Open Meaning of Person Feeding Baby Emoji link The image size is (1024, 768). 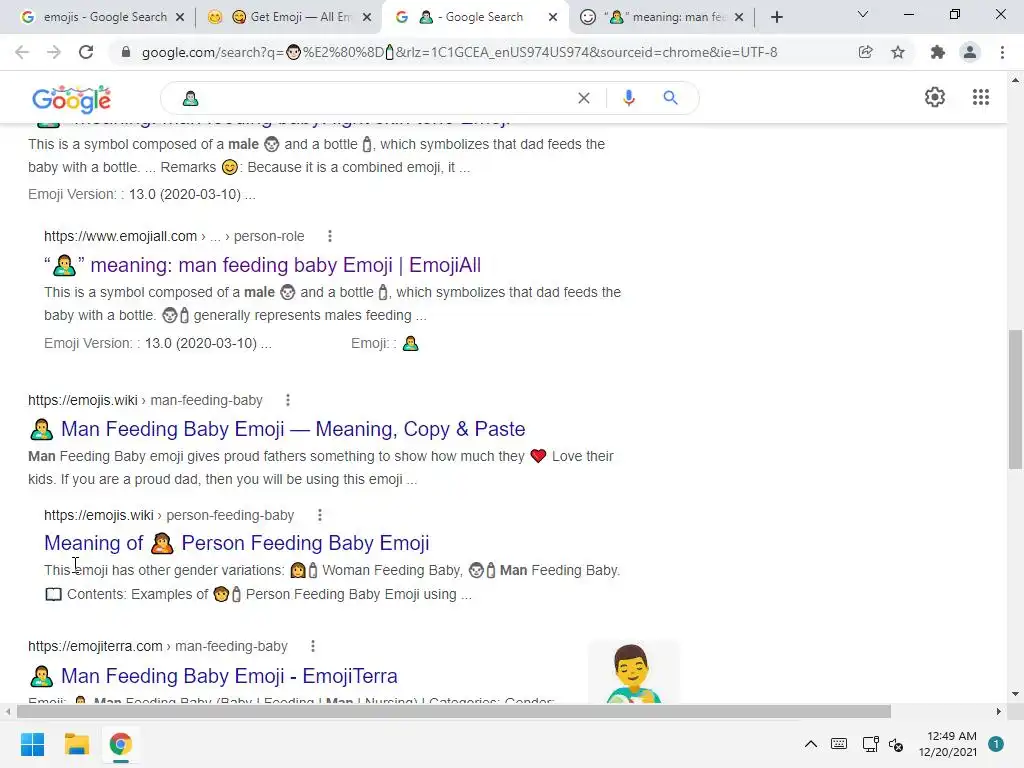(236, 543)
